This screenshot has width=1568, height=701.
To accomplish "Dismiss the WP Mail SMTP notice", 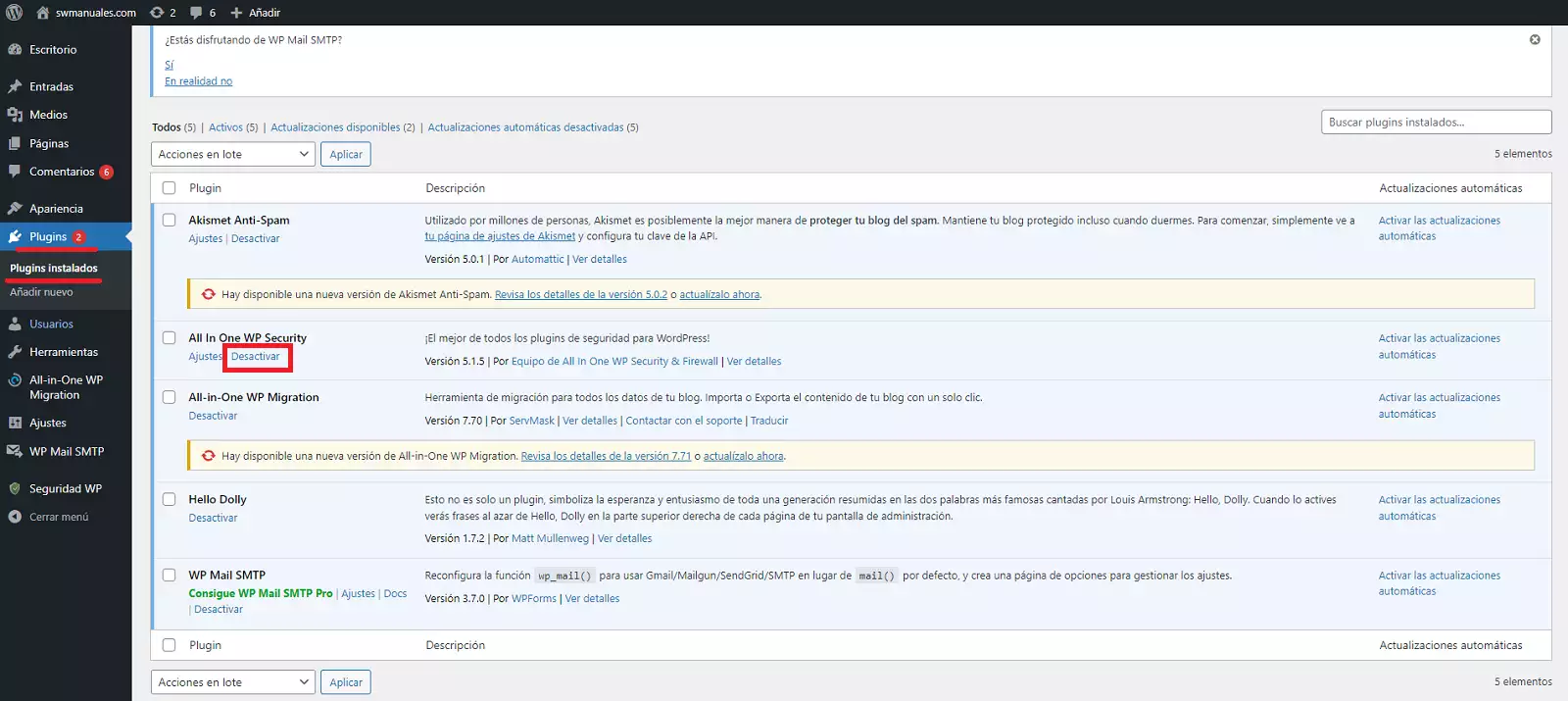I will tap(1535, 40).
